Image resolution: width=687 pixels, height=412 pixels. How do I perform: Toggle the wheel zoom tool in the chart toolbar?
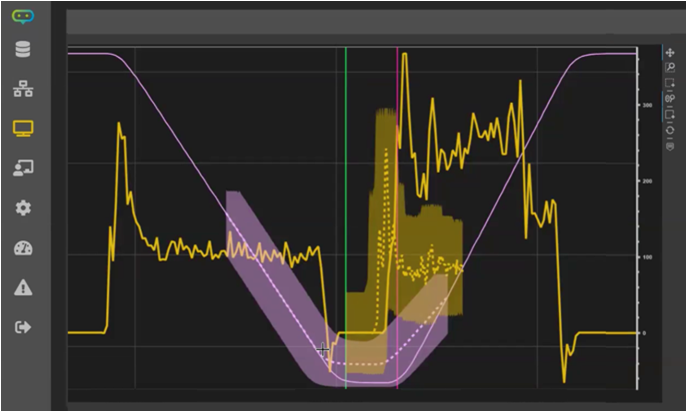coord(670,99)
